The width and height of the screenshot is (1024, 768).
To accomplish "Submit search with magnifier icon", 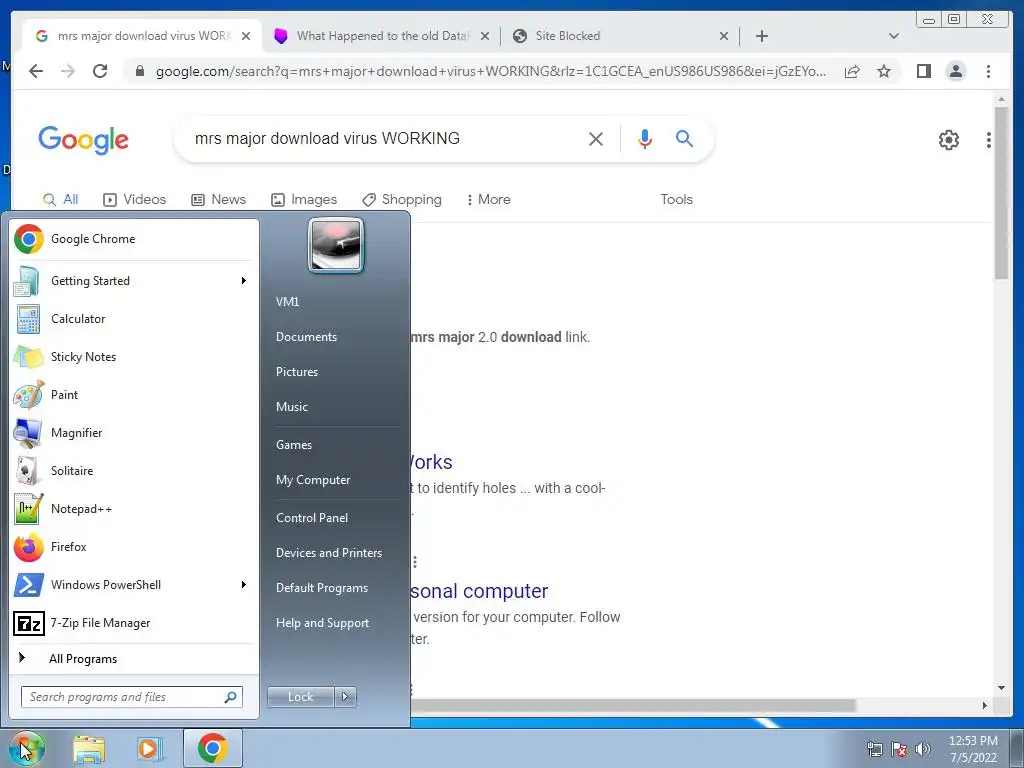I will coord(684,138).
